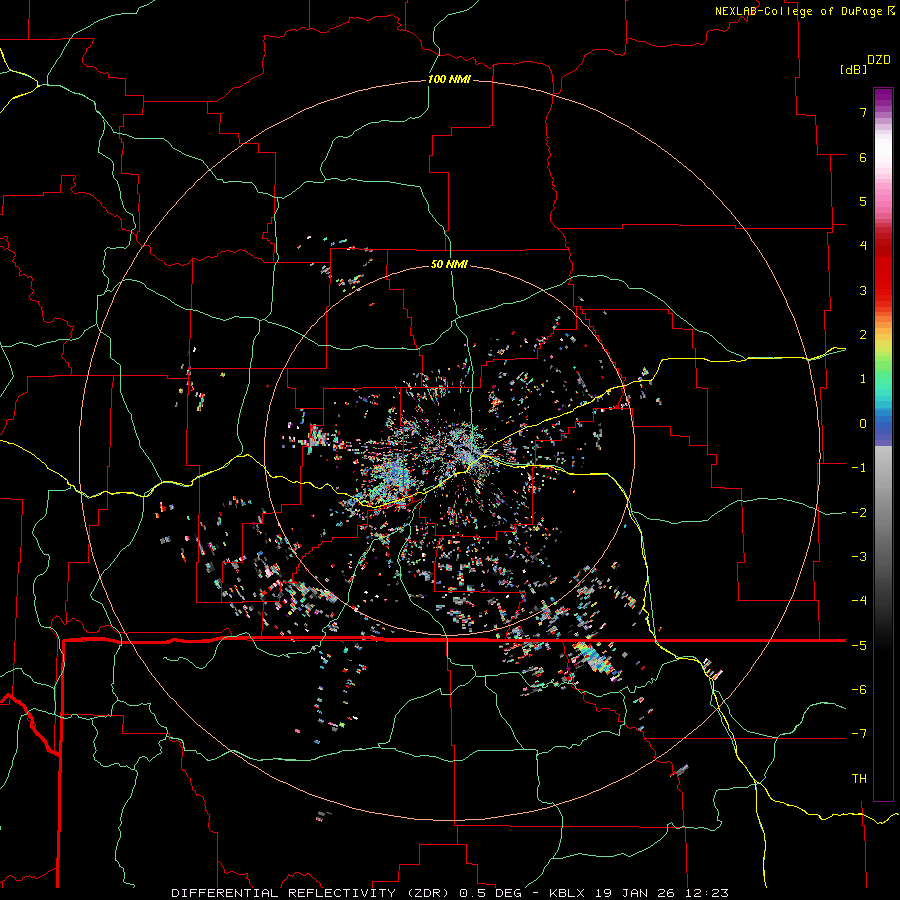Select the 6 dB scale label
The width and height of the screenshot is (900, 900).
(x=863, y=157)
